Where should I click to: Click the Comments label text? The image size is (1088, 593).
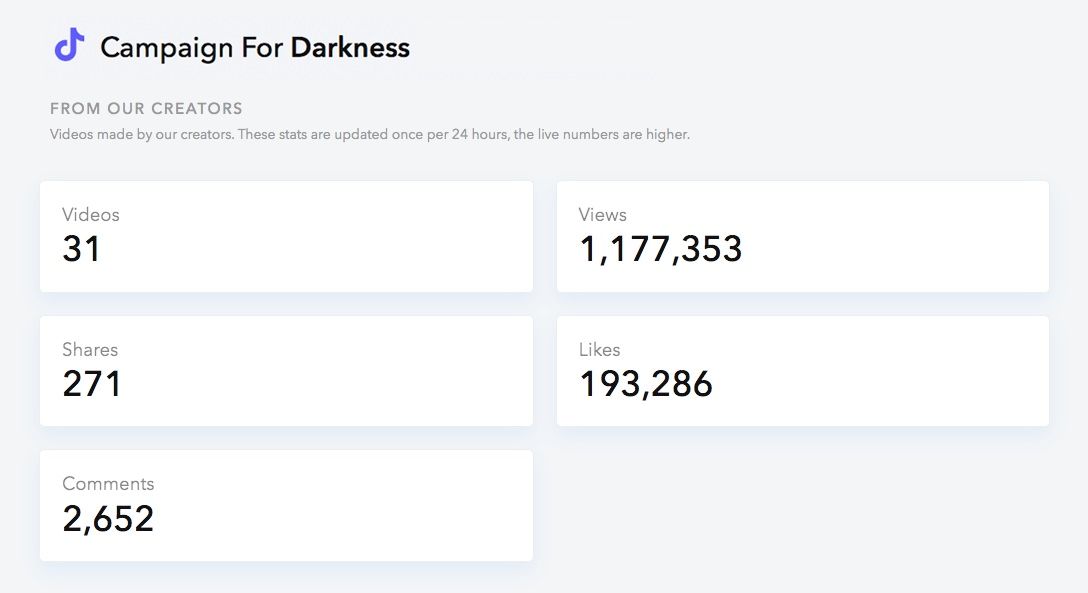[108, 483]
